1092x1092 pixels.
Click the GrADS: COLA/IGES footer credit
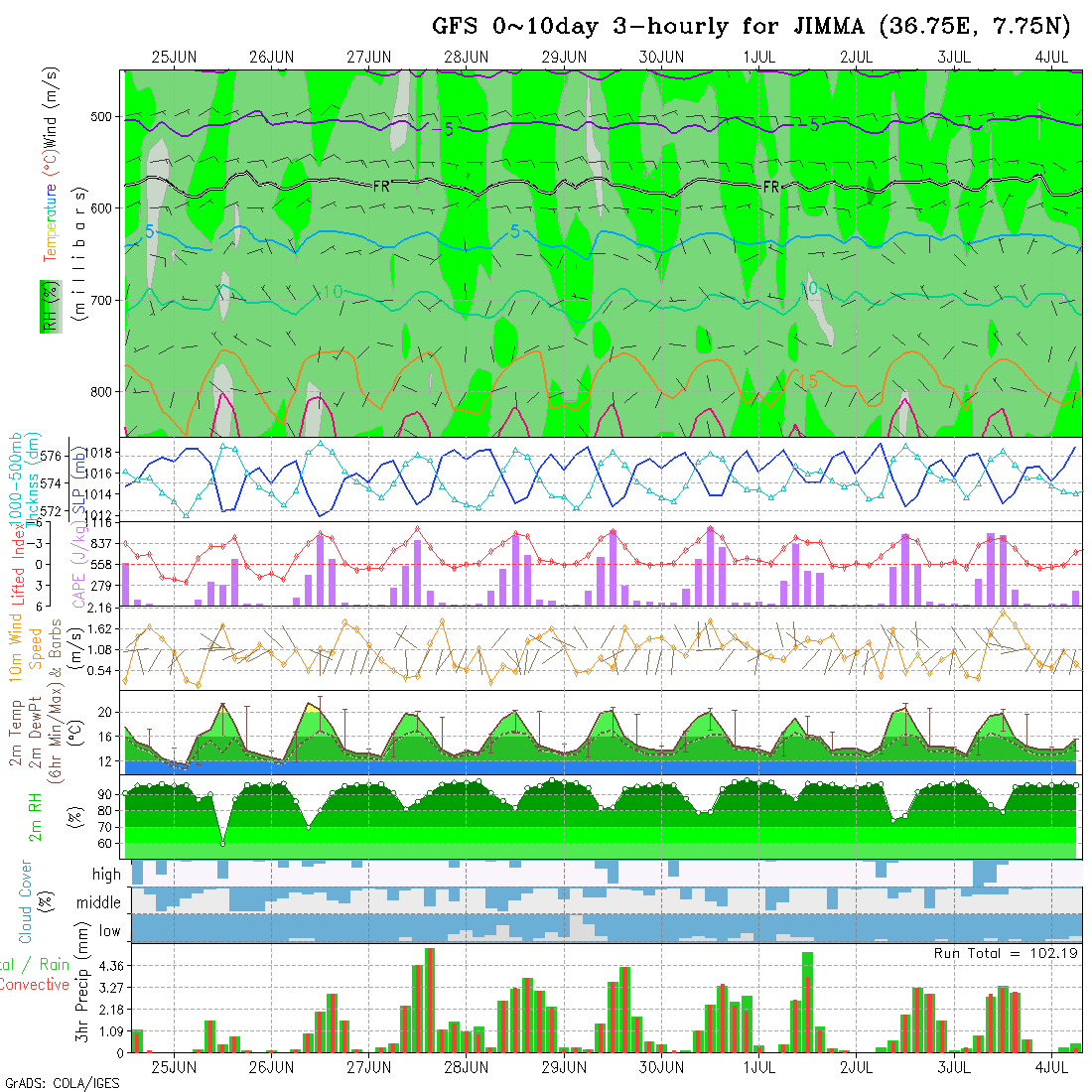click(62, 1083)
